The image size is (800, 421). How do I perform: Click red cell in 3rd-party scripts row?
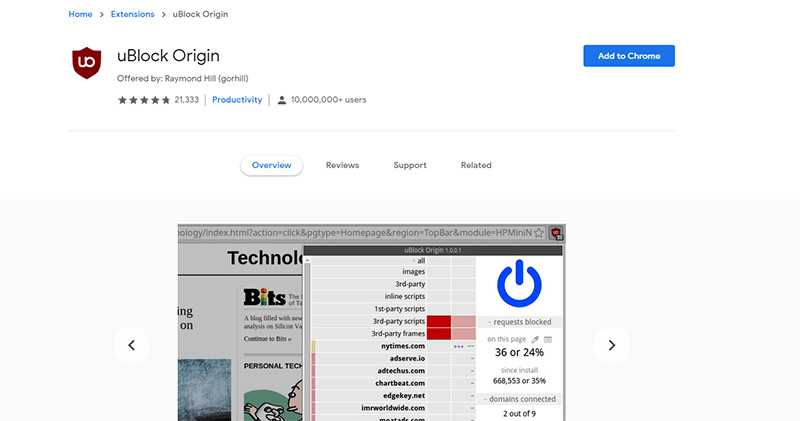[439, 321]
